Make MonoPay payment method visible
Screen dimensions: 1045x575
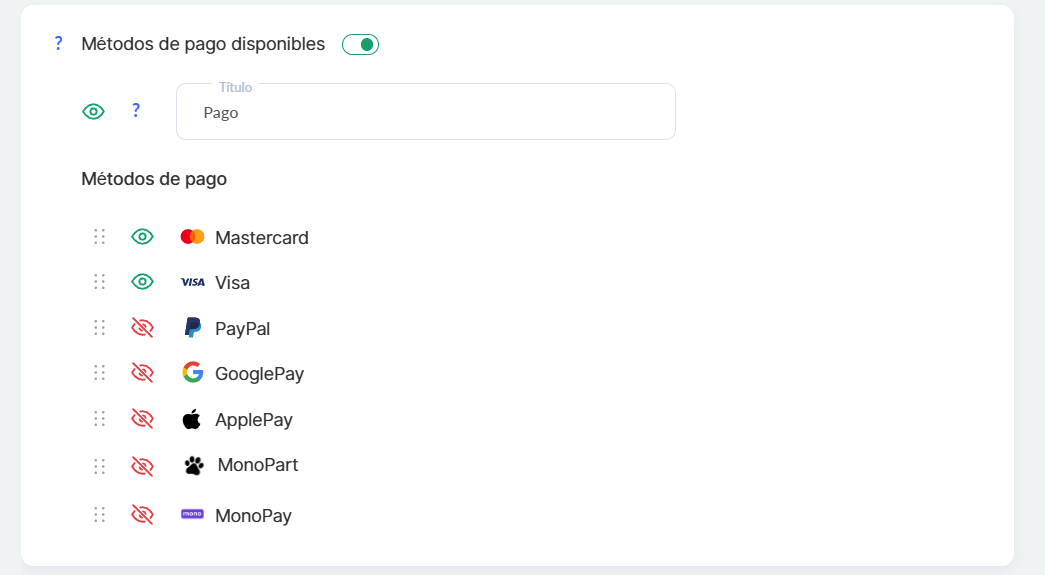point(142,515)
